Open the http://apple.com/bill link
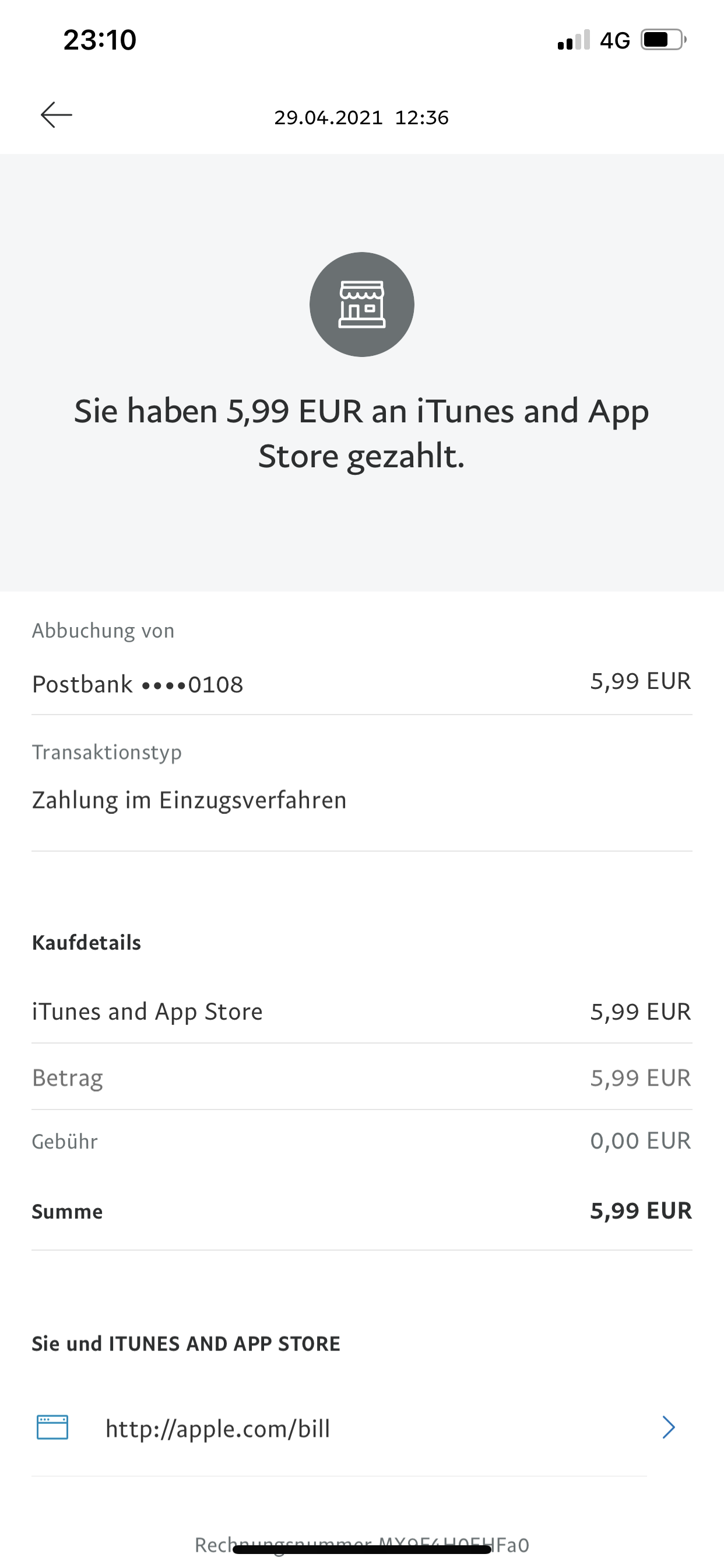This screenshot has width=724, height=1568. tap(218, 1429)
